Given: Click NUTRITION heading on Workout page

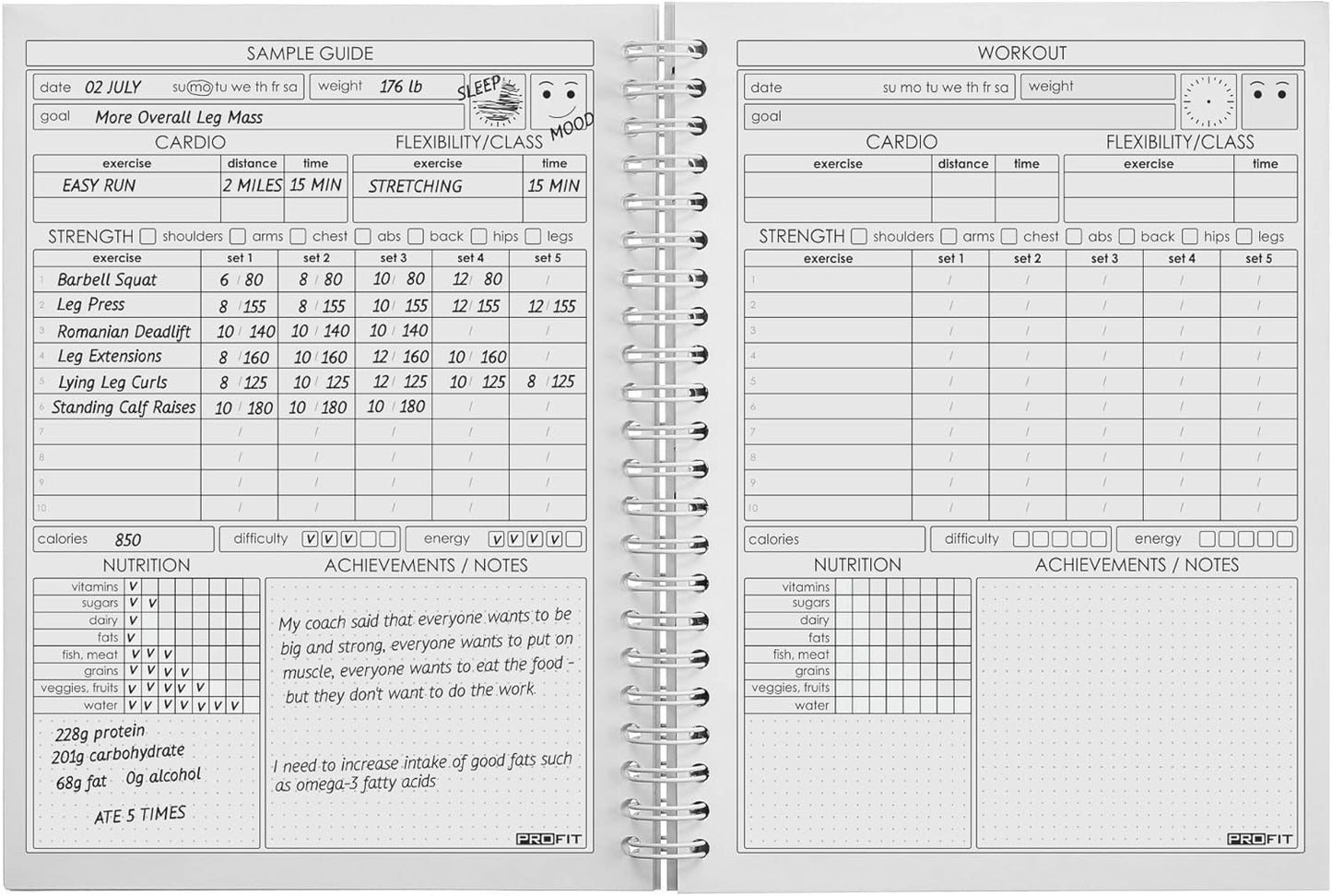Looking at the screenshot, I should [857, 565].
